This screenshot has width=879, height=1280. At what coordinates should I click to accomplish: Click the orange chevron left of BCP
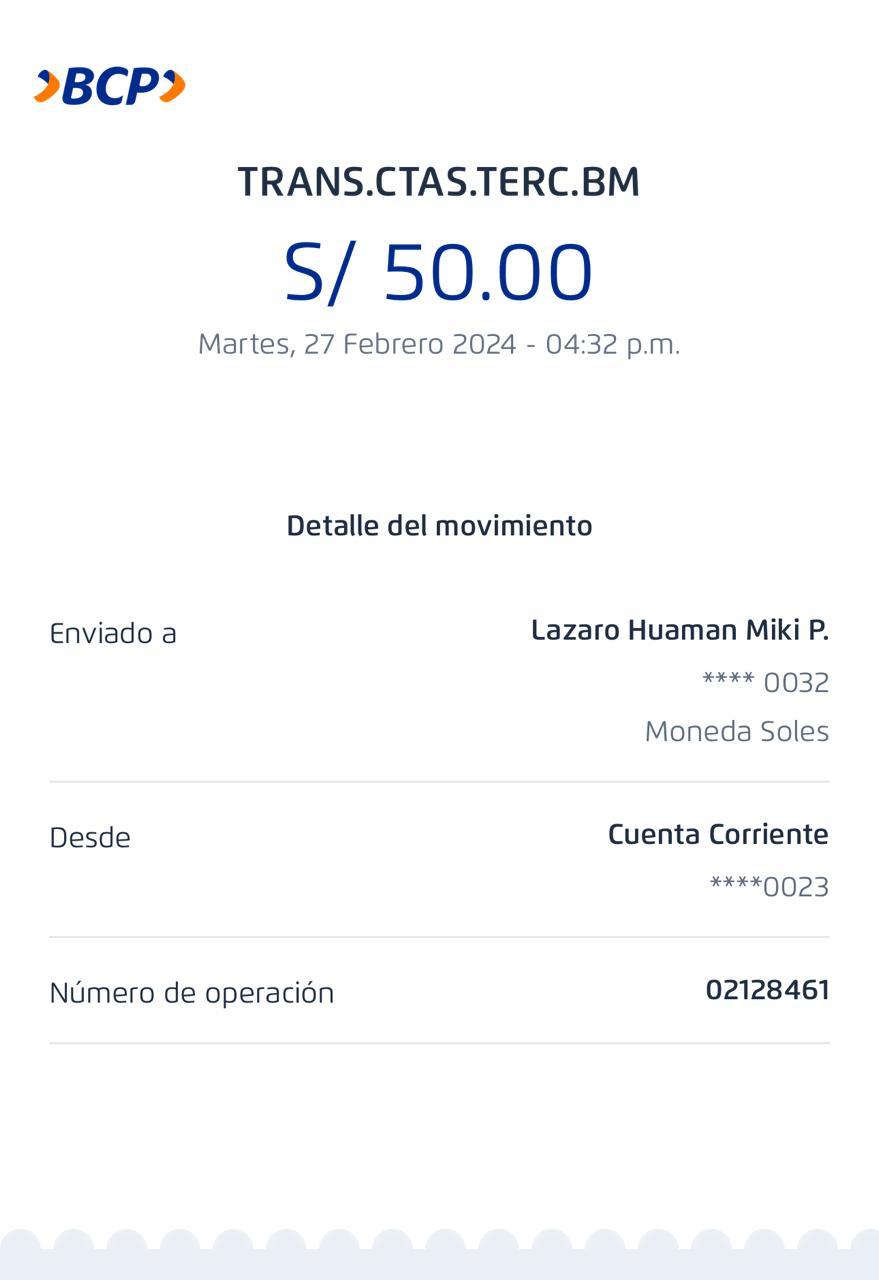pyautogui.click(x=46, y=87)
